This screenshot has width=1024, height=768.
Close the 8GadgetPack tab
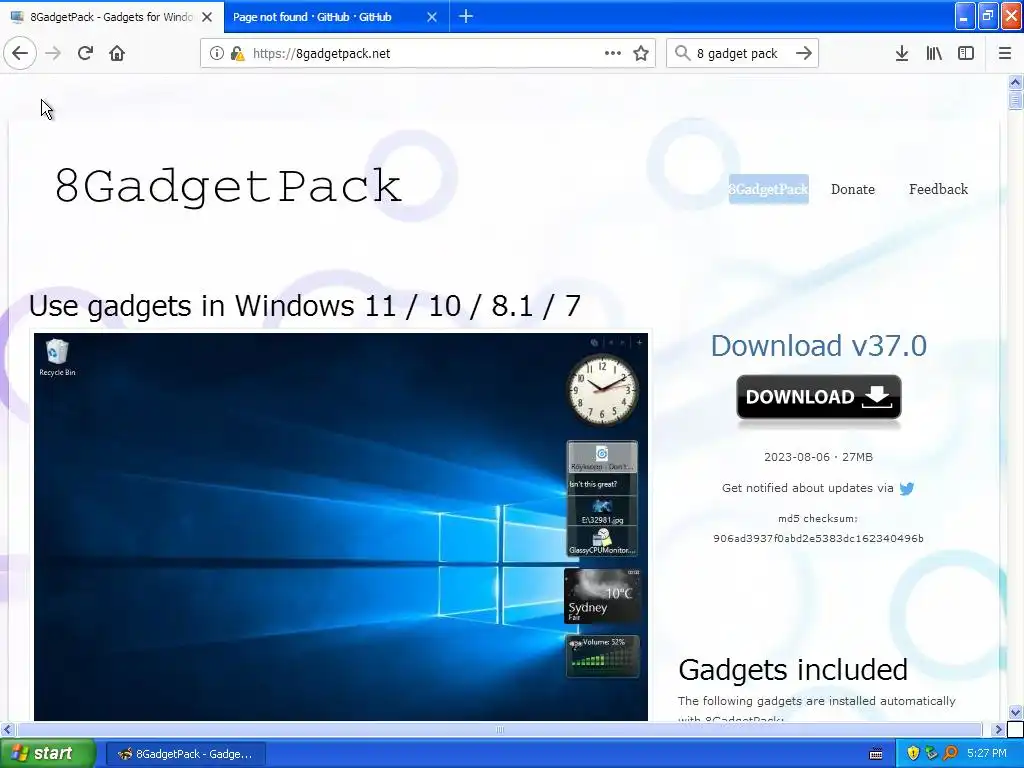207,17
